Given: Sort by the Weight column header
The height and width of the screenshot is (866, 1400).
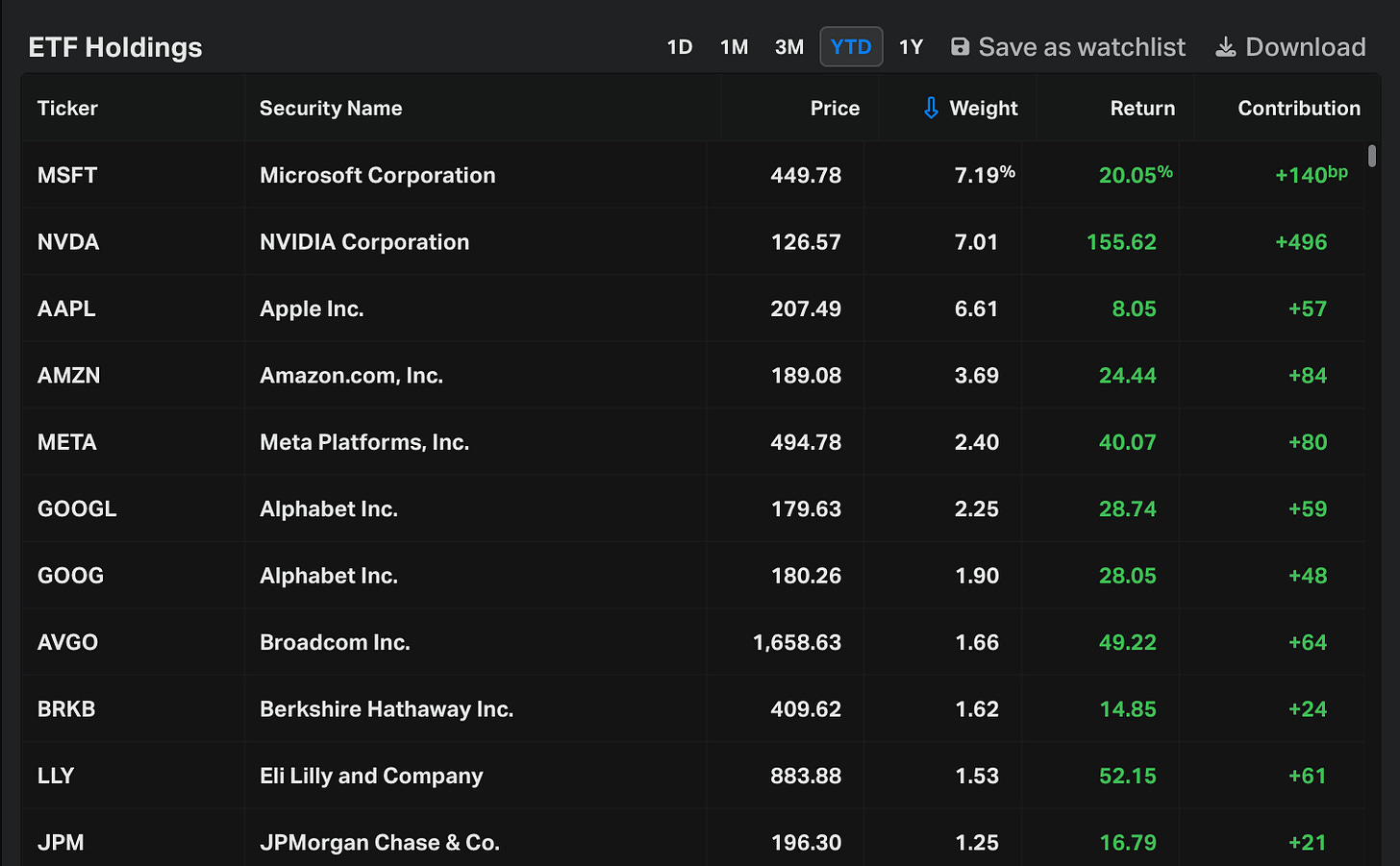Looking at the screenshot, I should (x=983, y=109).
